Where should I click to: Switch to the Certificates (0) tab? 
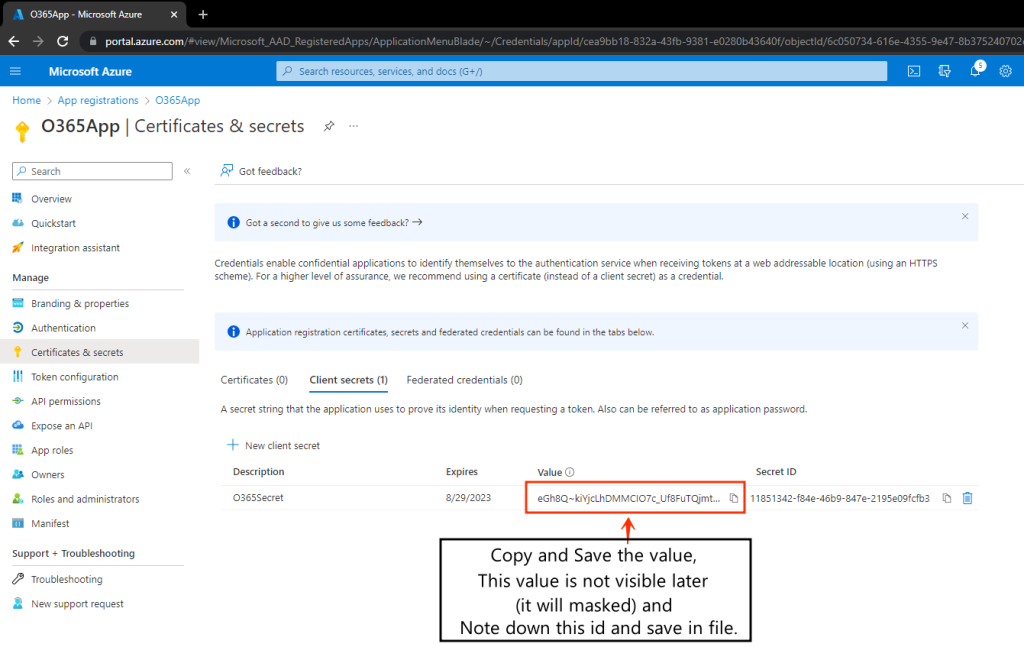pyautogui.click(x=254, y=380)
